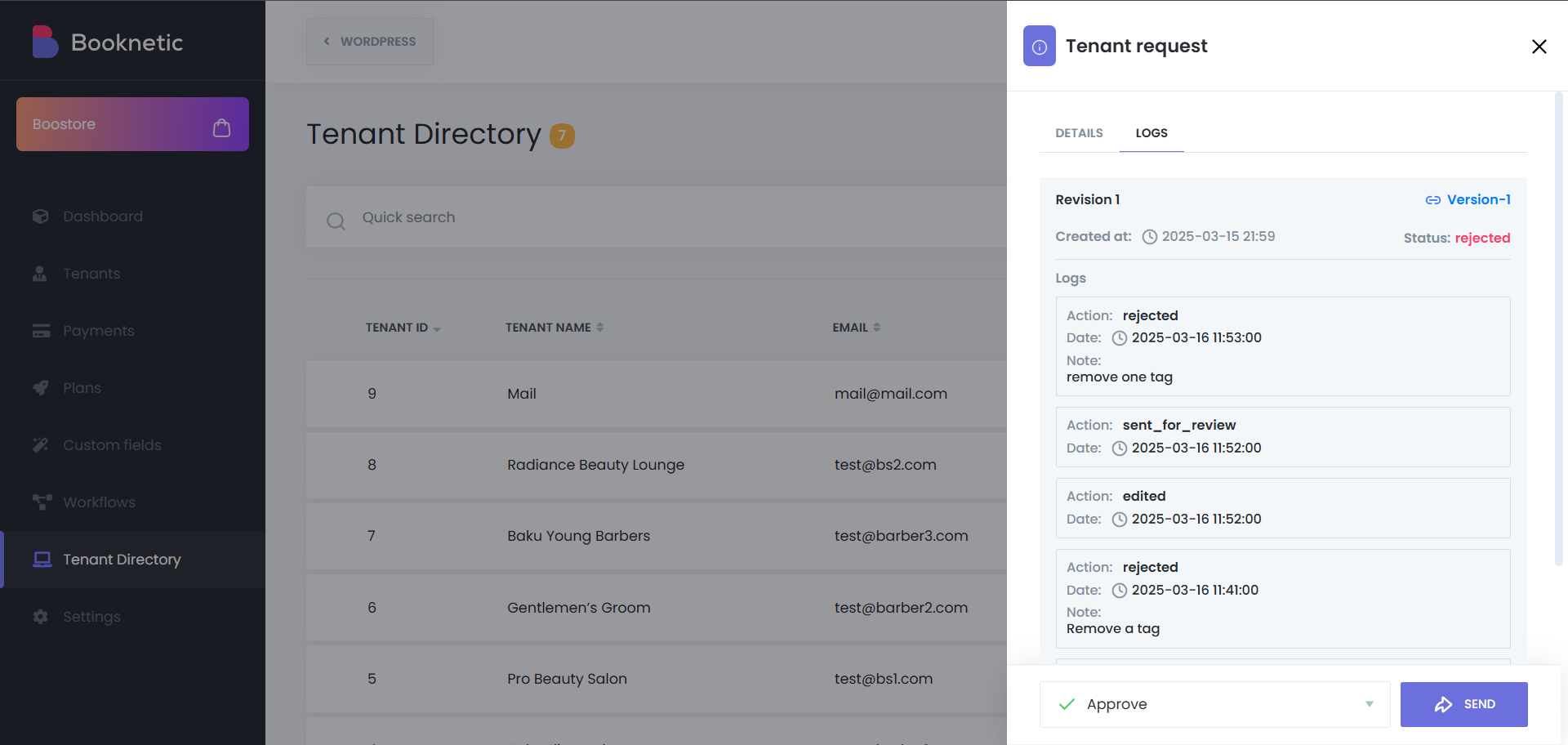
Task: Open the Dashboard menu item
Action: [132, 216]
